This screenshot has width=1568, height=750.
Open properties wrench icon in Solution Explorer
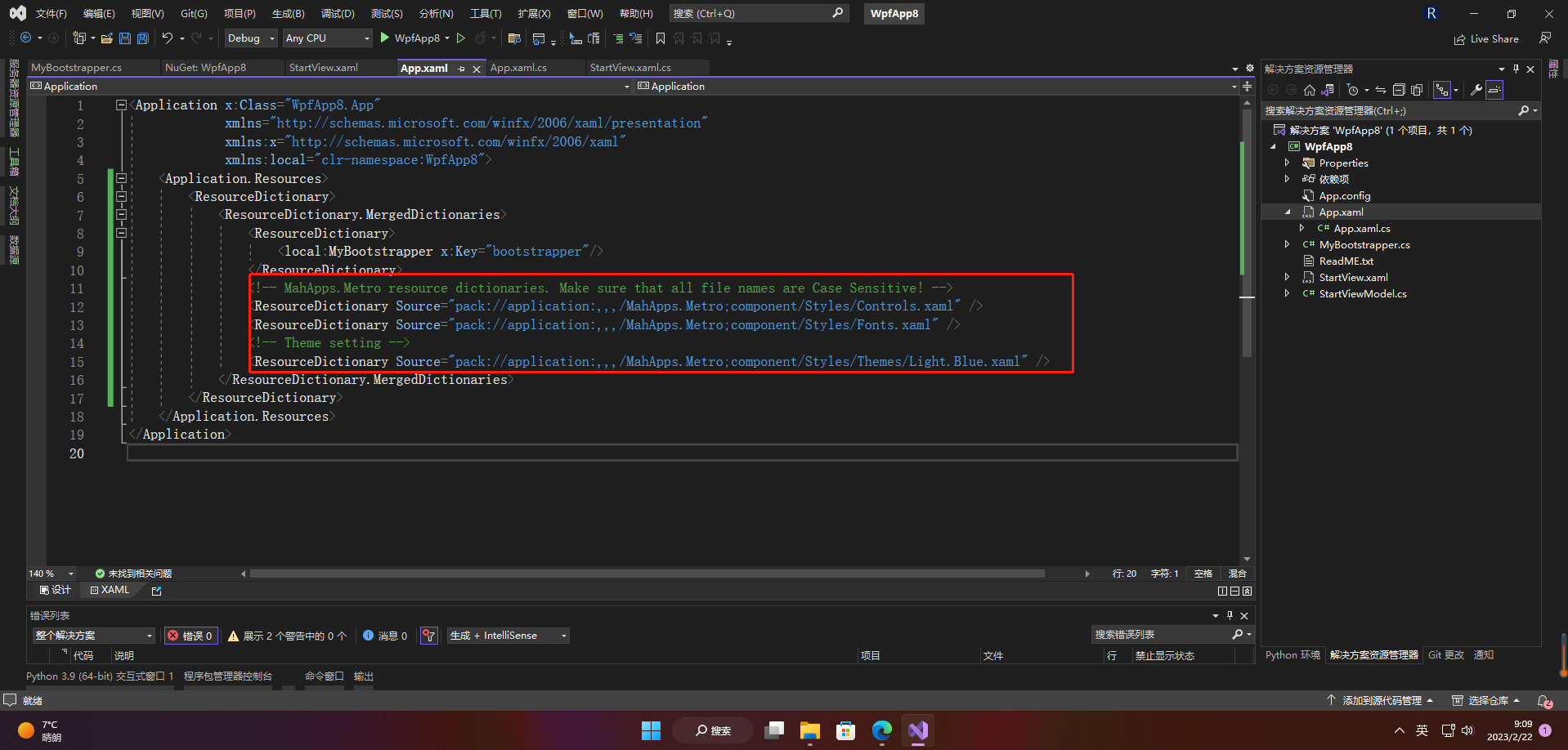1476,90
